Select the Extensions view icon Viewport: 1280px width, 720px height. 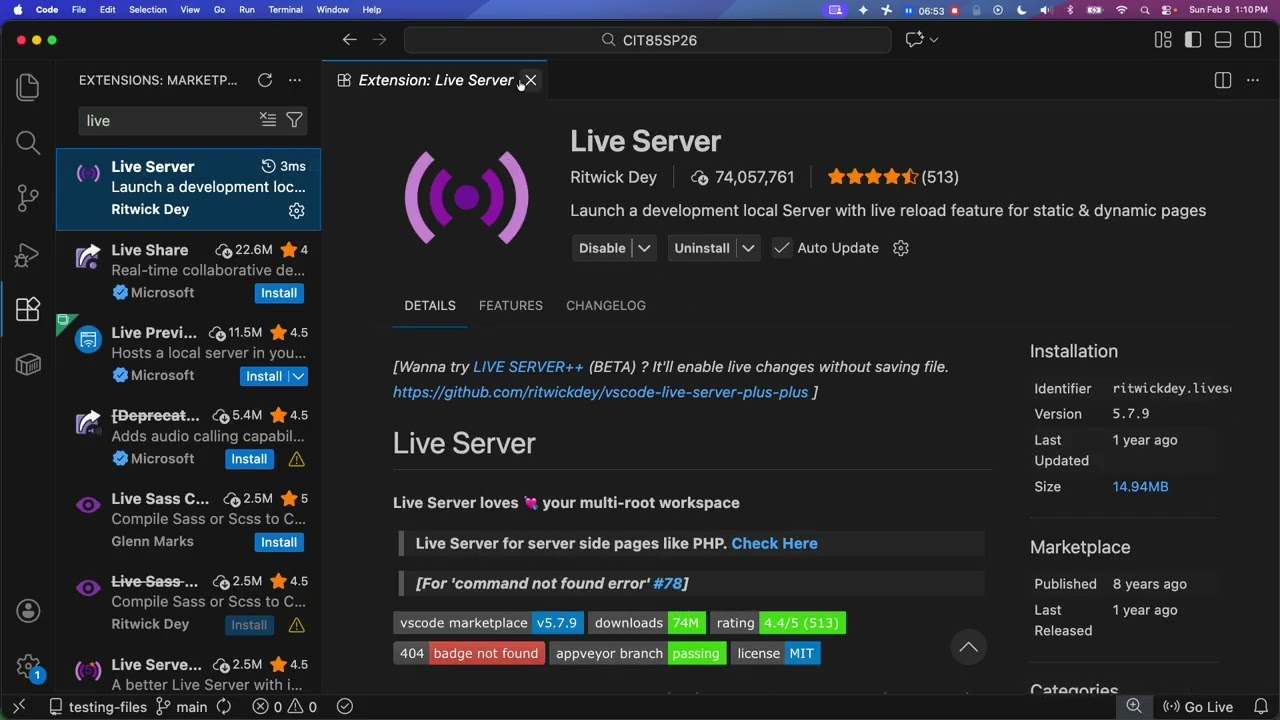pyautogui.click(x=28, y=309)
